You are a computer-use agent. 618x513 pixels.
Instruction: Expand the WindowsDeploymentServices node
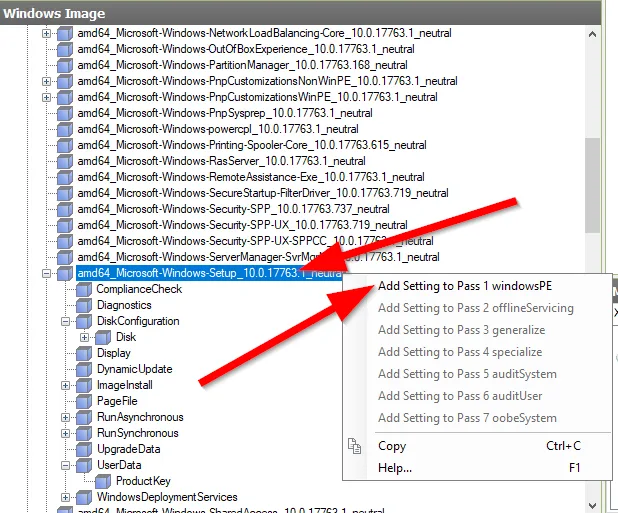coord(65,498)
